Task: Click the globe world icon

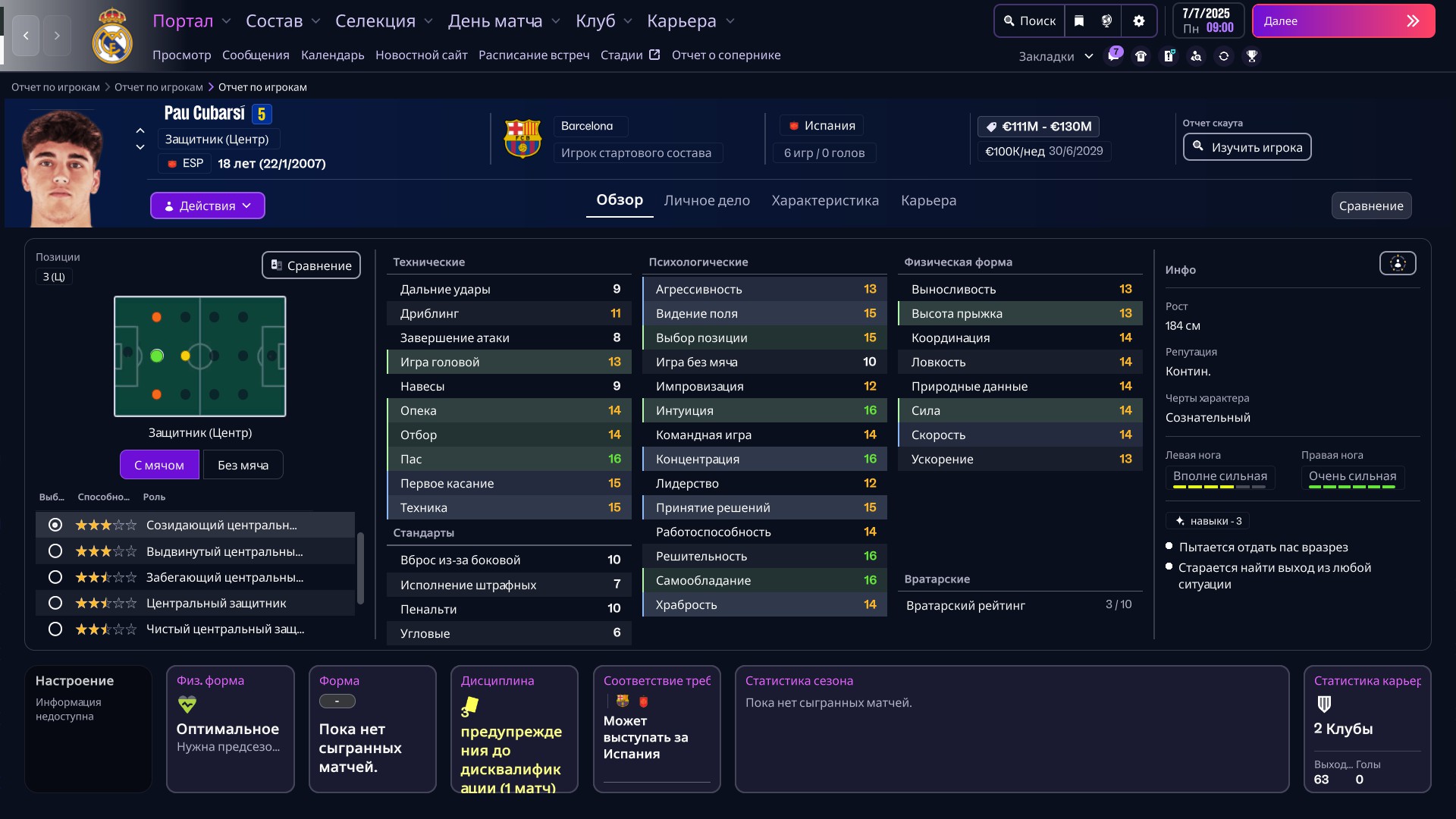Action: [x=1106, y=21]
